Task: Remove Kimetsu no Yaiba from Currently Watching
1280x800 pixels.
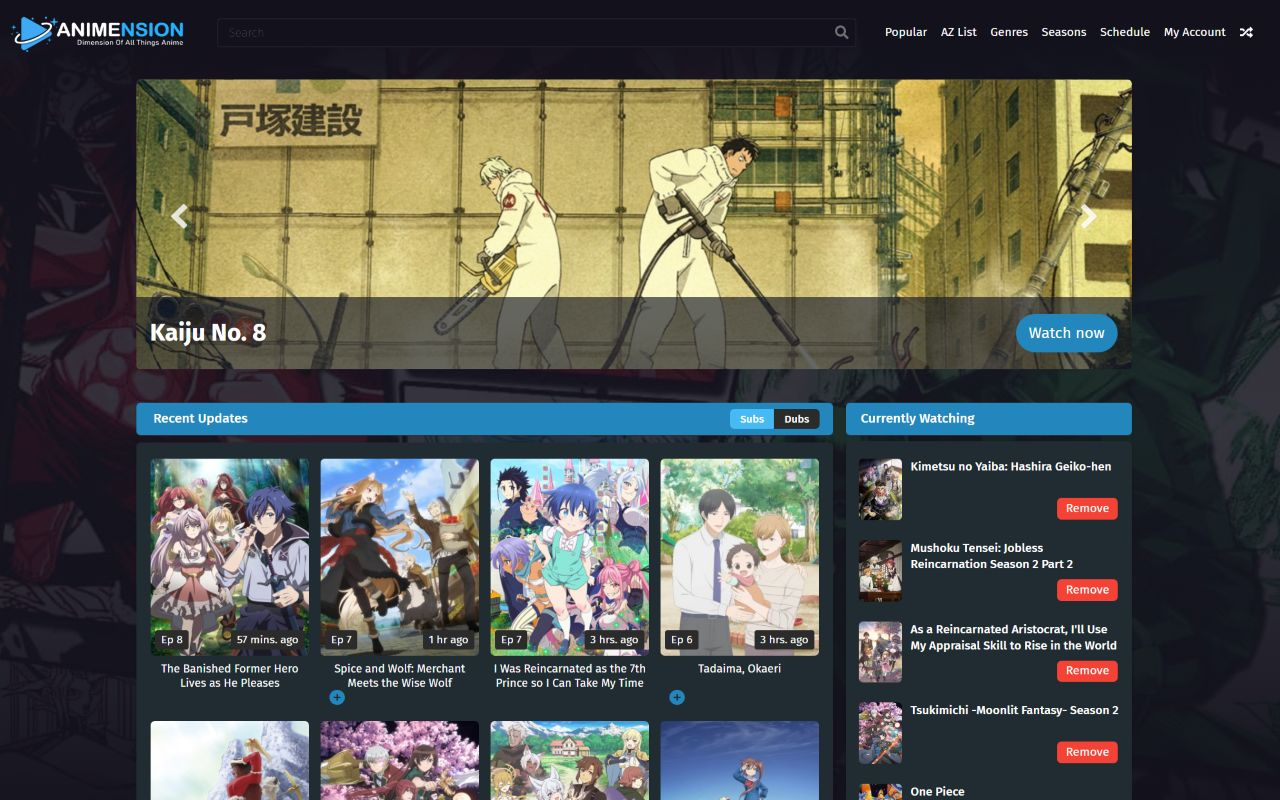Action: (x=1087, y=508)
